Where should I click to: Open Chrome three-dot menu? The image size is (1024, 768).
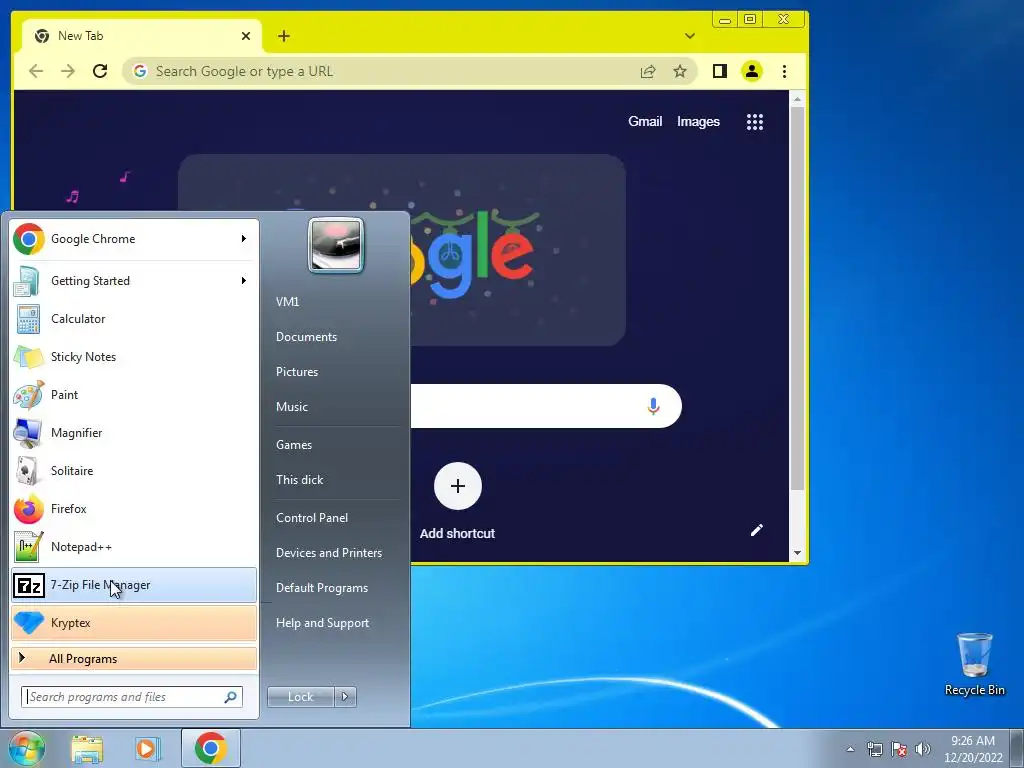tap(784, 71)
